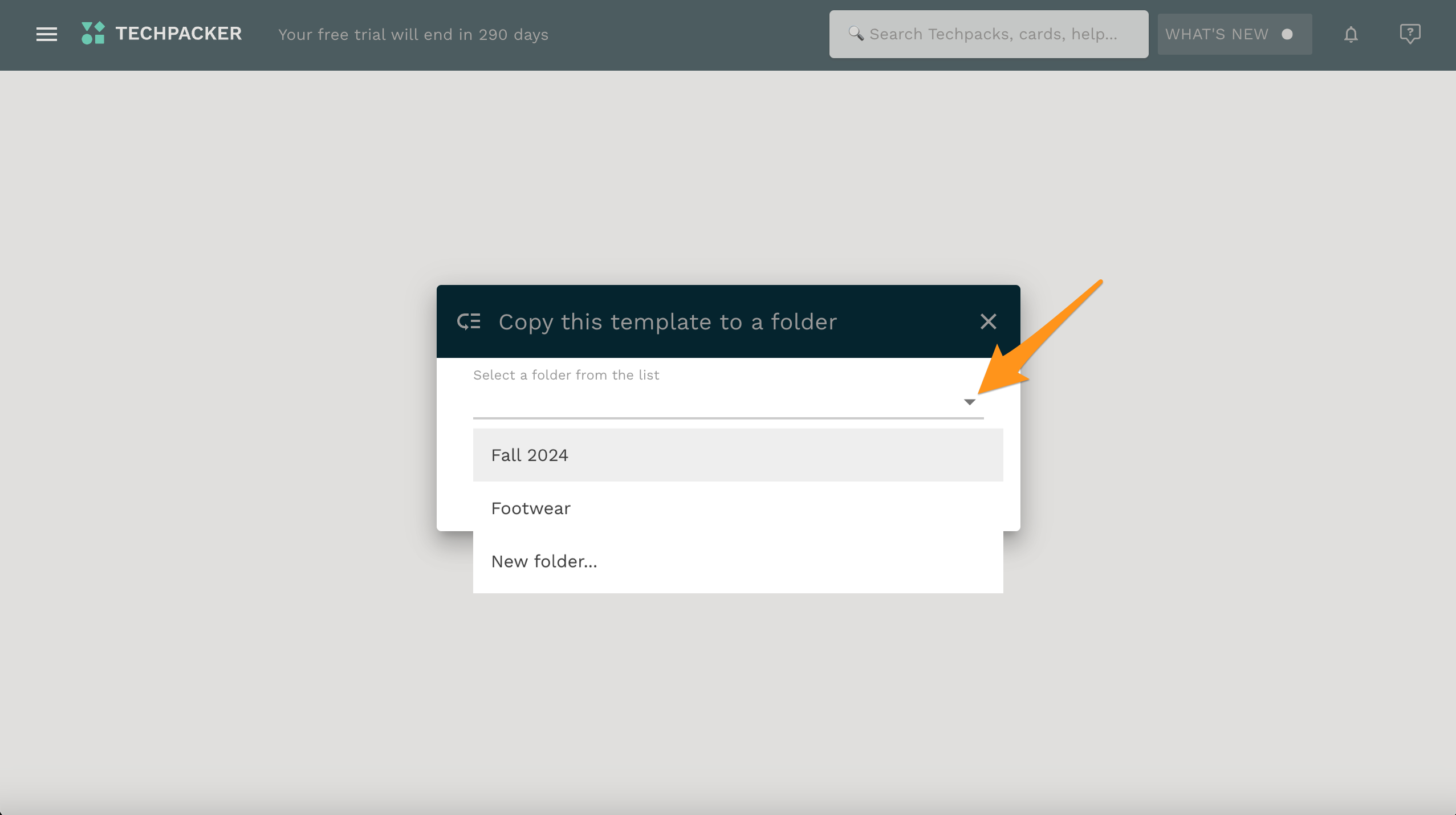Click the What's New indicator dot
The width and height of the screenshot is (1456, 815).
1287,34
